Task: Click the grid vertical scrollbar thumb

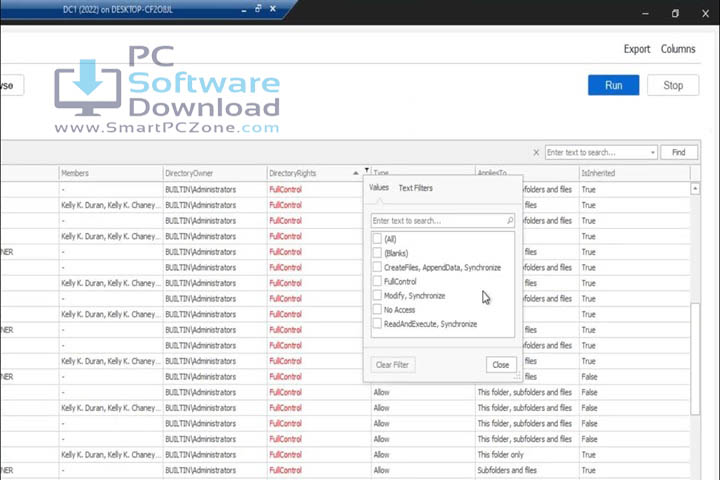Action: click(x=695, y=358)
